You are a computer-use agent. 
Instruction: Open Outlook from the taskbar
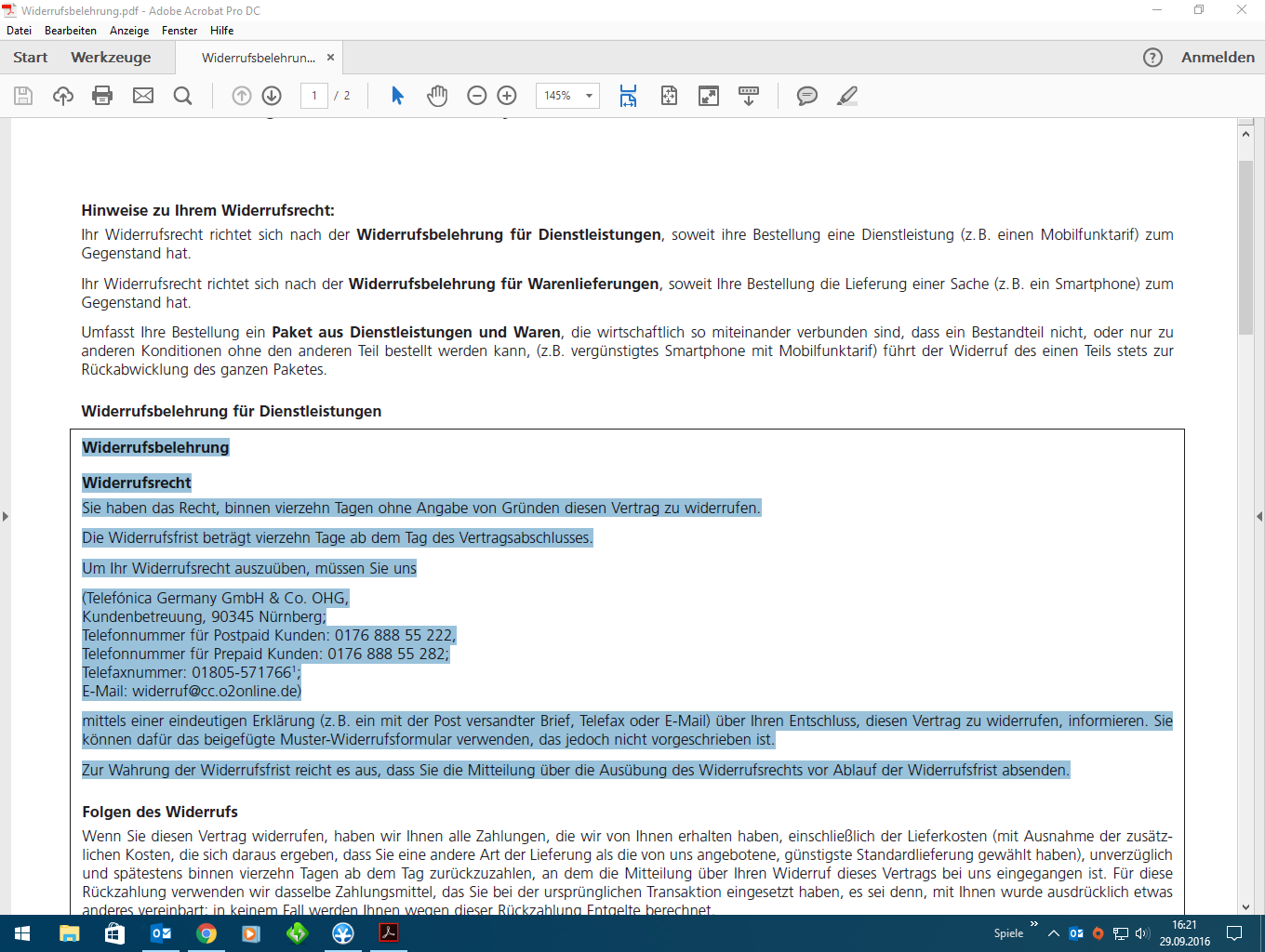(161, 933)
